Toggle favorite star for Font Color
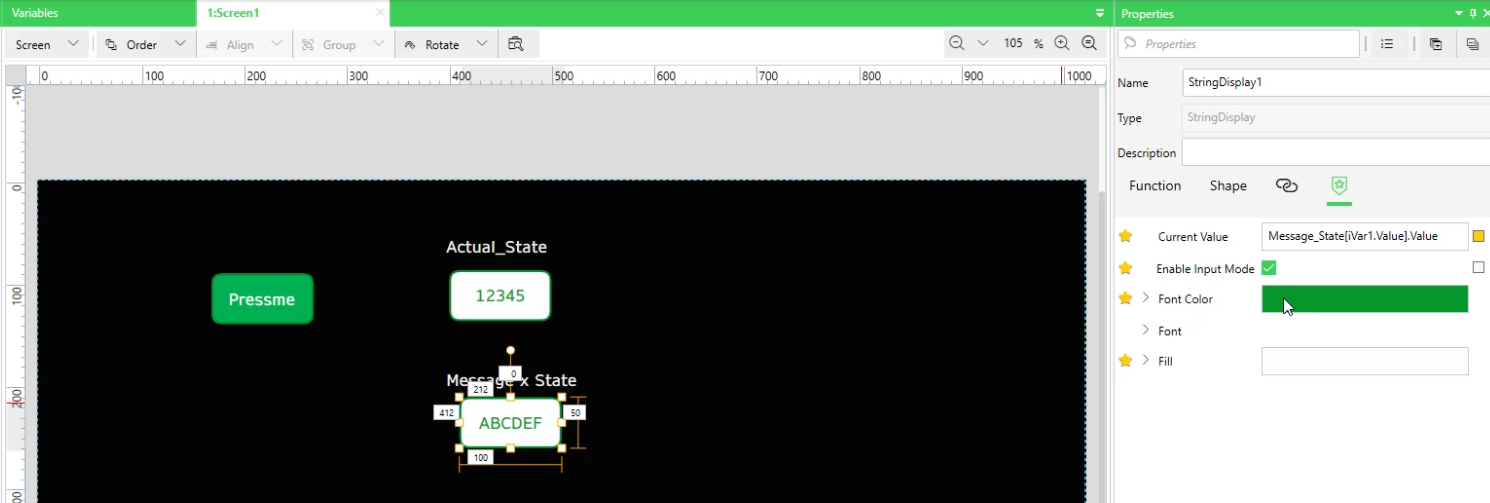Viewport: 1490px width, 503px height. coord(1125,298)
